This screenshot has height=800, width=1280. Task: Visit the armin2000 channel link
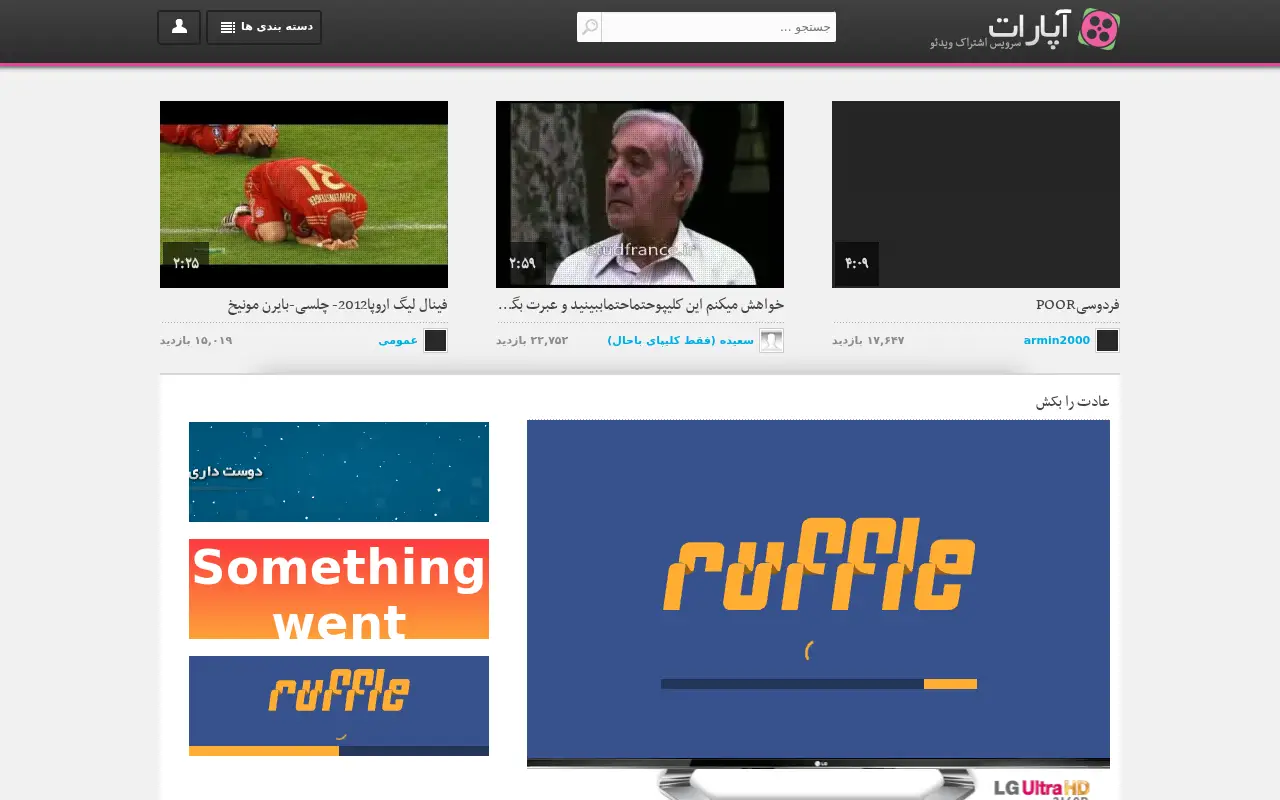tap(1056, 340)
